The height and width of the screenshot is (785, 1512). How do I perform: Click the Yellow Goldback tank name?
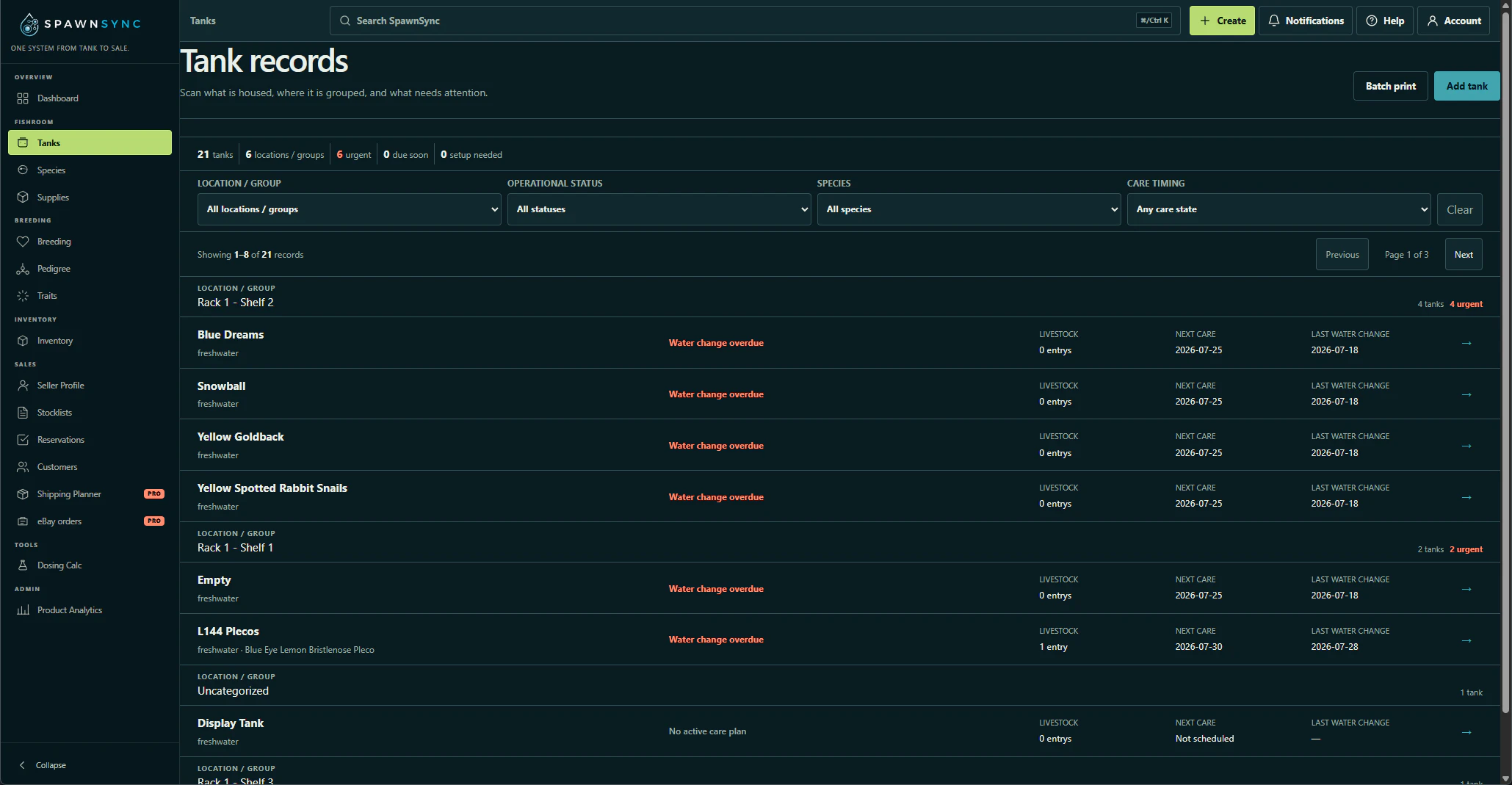240,437
